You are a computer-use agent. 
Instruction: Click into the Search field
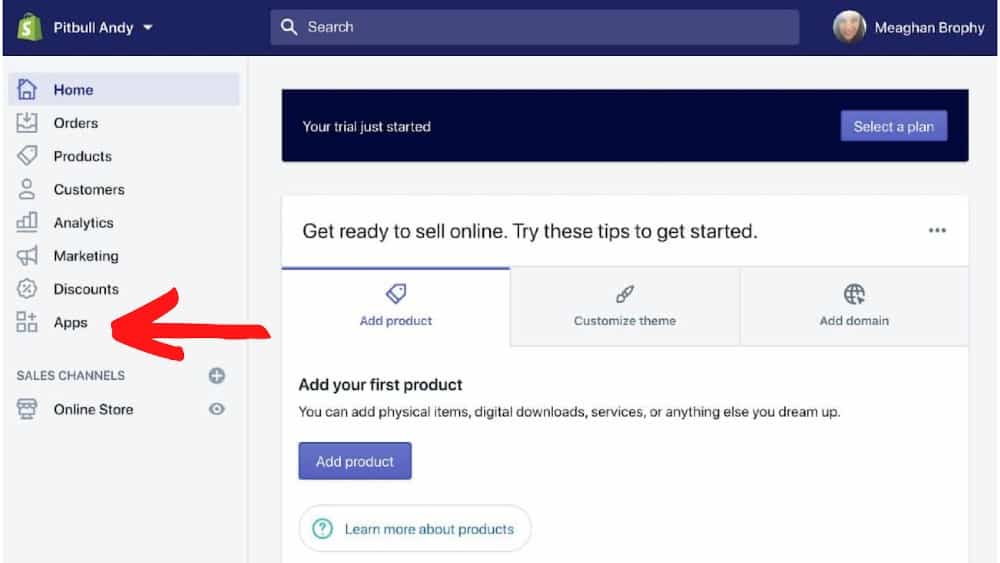[534, 27]
